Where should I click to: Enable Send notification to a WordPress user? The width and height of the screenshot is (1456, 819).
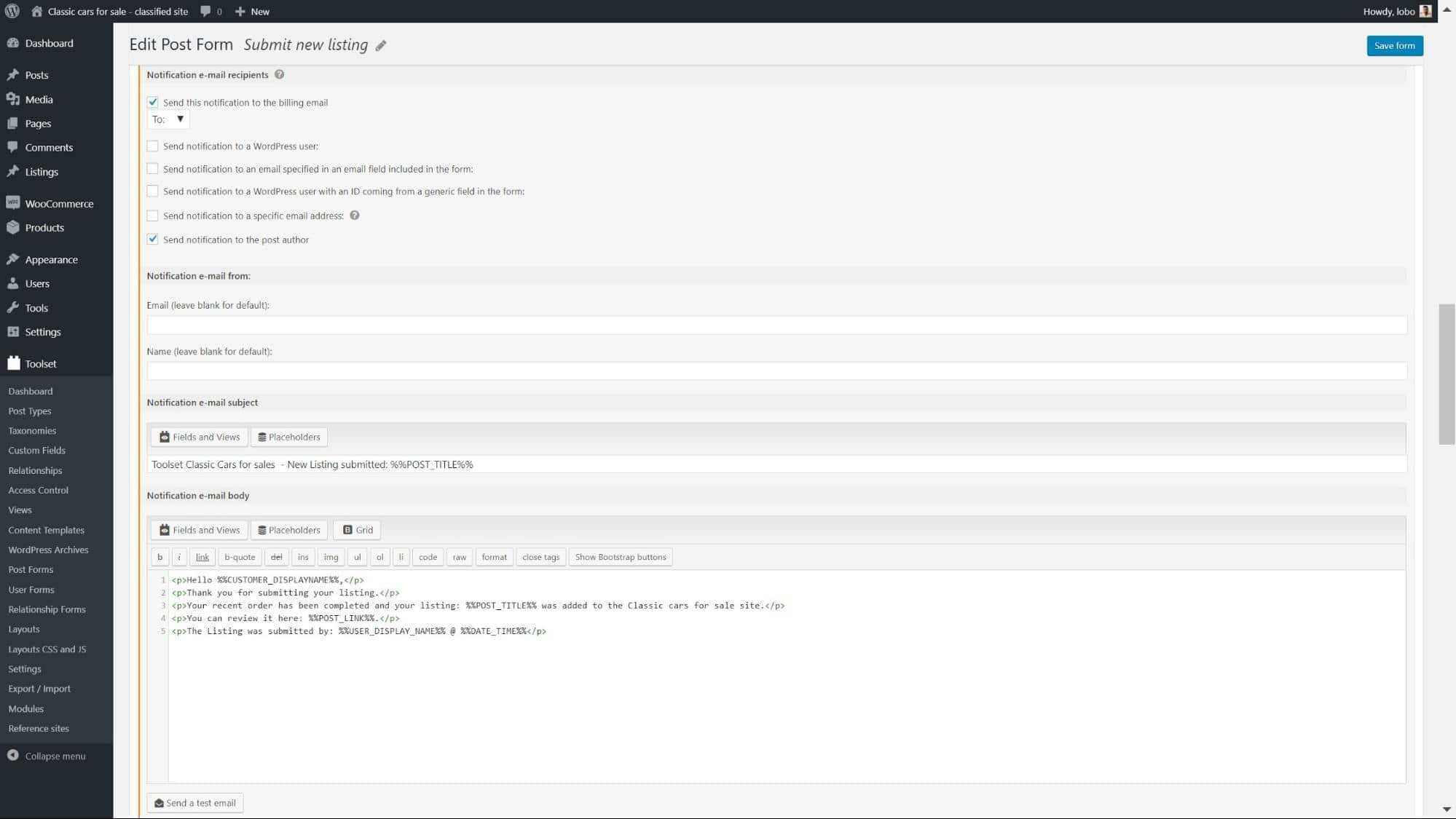tap(152, 145)
